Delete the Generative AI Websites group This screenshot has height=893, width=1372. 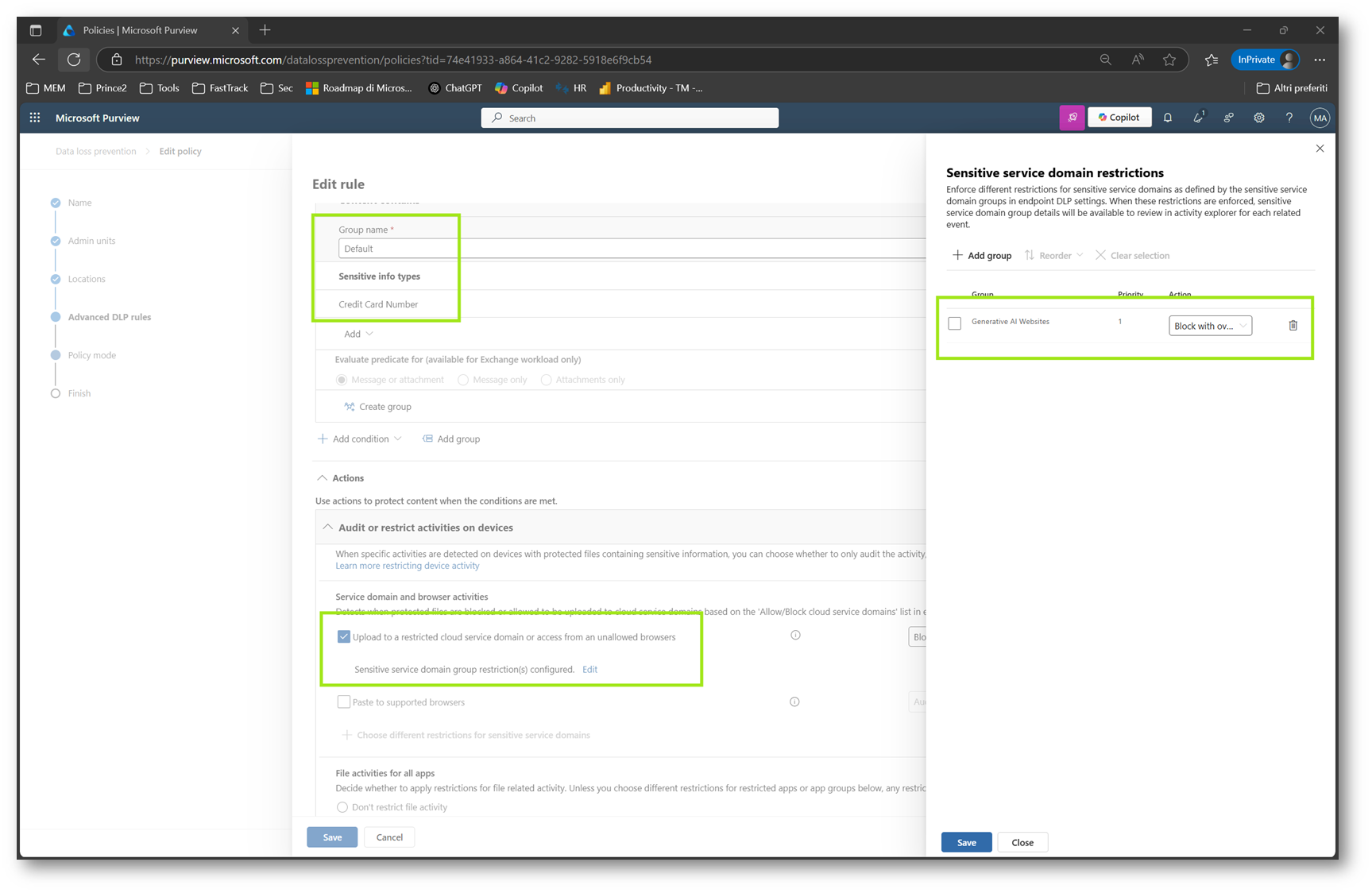(x=1293, y=325)
